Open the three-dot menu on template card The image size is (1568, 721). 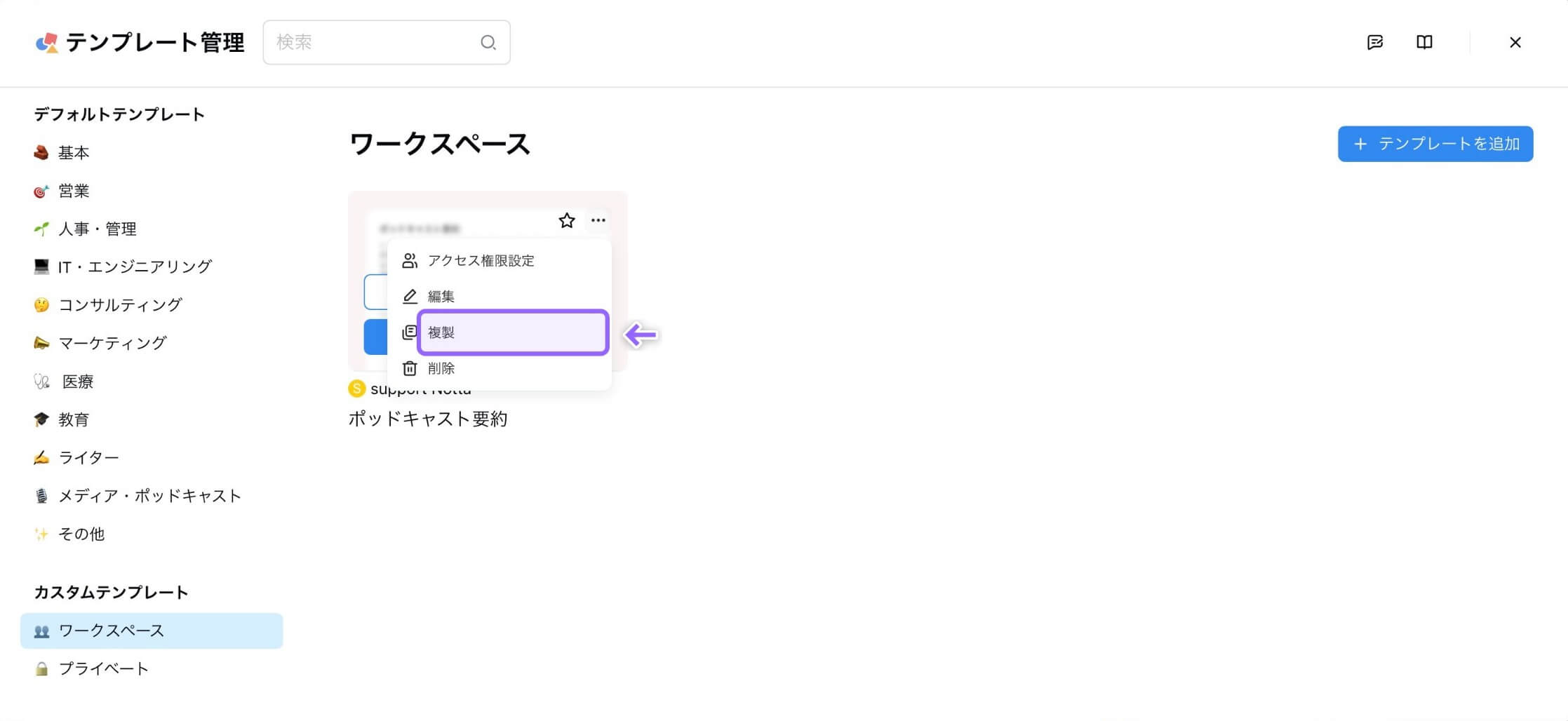coord(598,220)
